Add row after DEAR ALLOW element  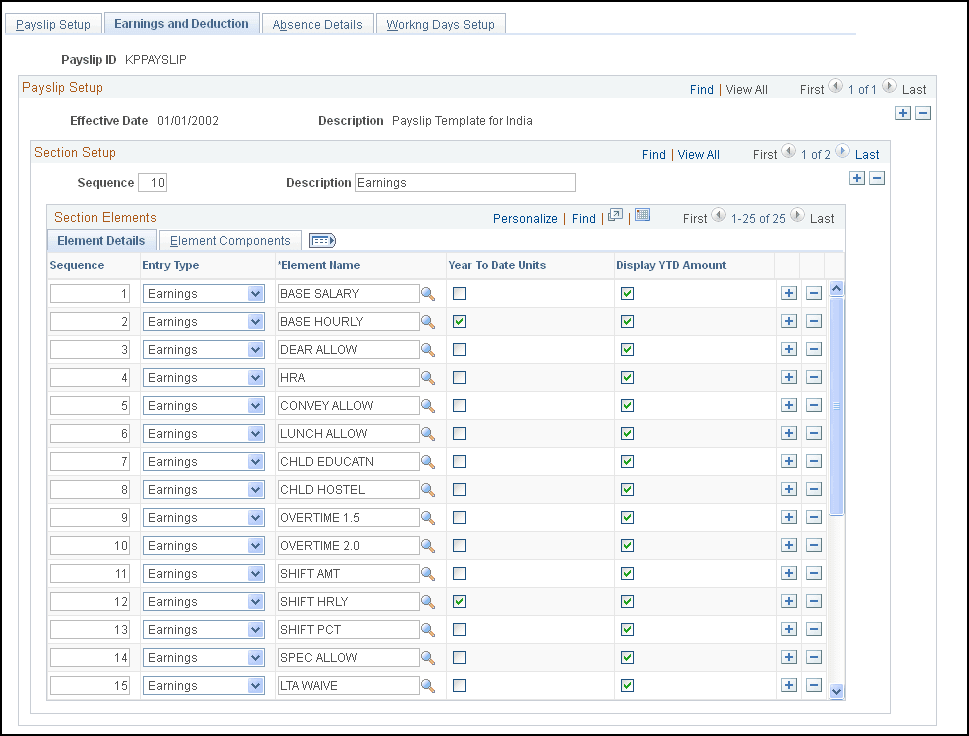pyautogui.click(x=788, y=350)
